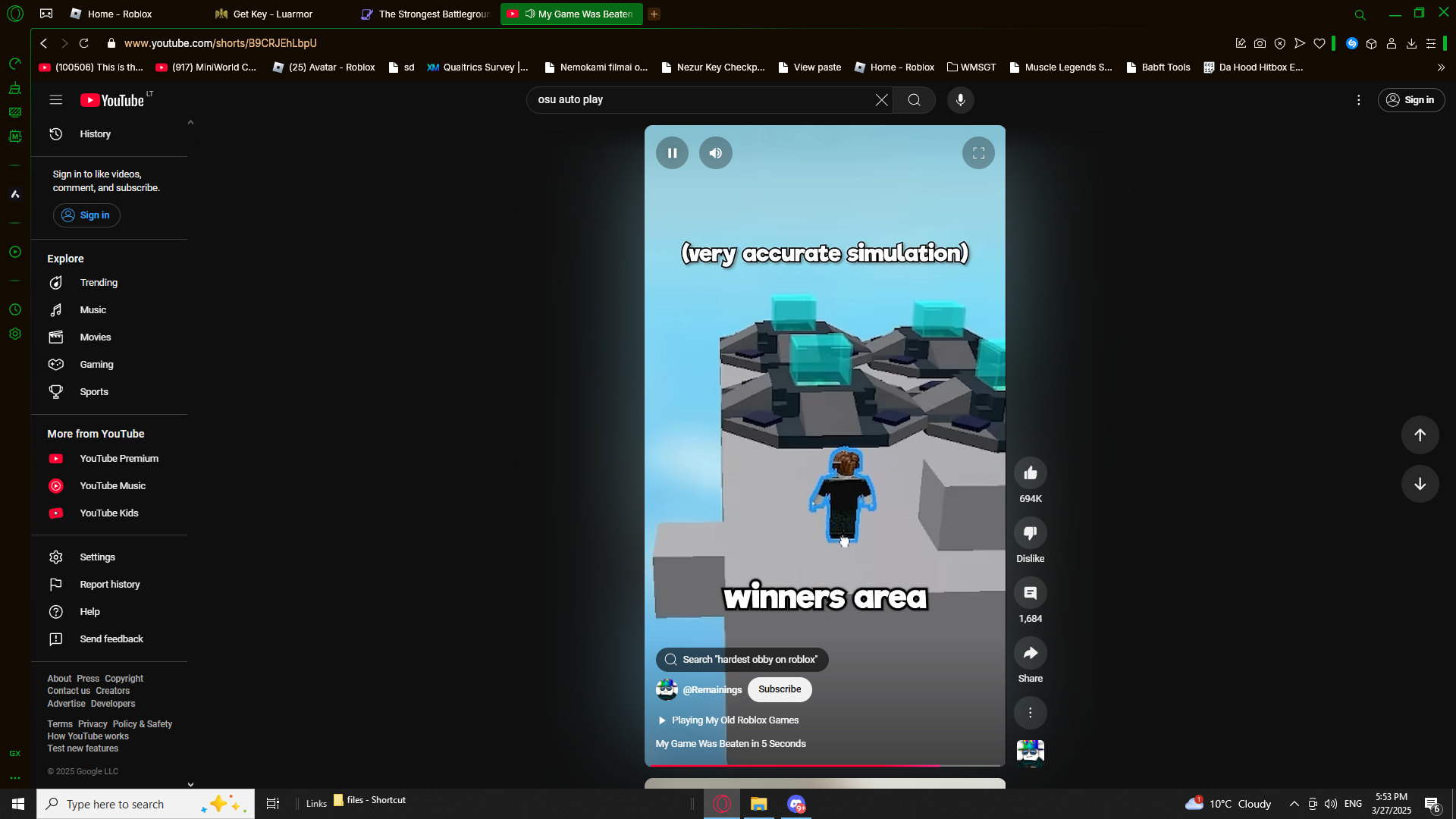This screenshot has width=1456, height=819.
Task: Open YouTube Settings in sidebar
Action: (x=111, y=557)
